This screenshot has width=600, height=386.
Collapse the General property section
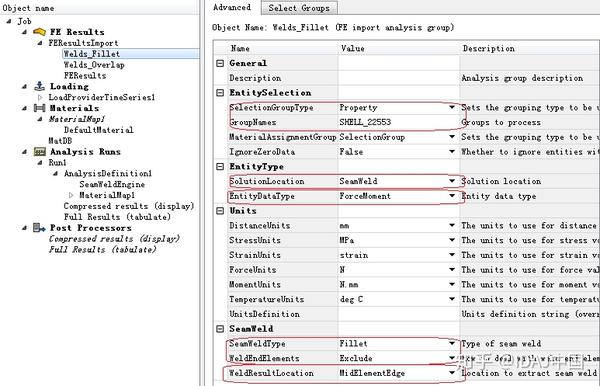[220, 63]
